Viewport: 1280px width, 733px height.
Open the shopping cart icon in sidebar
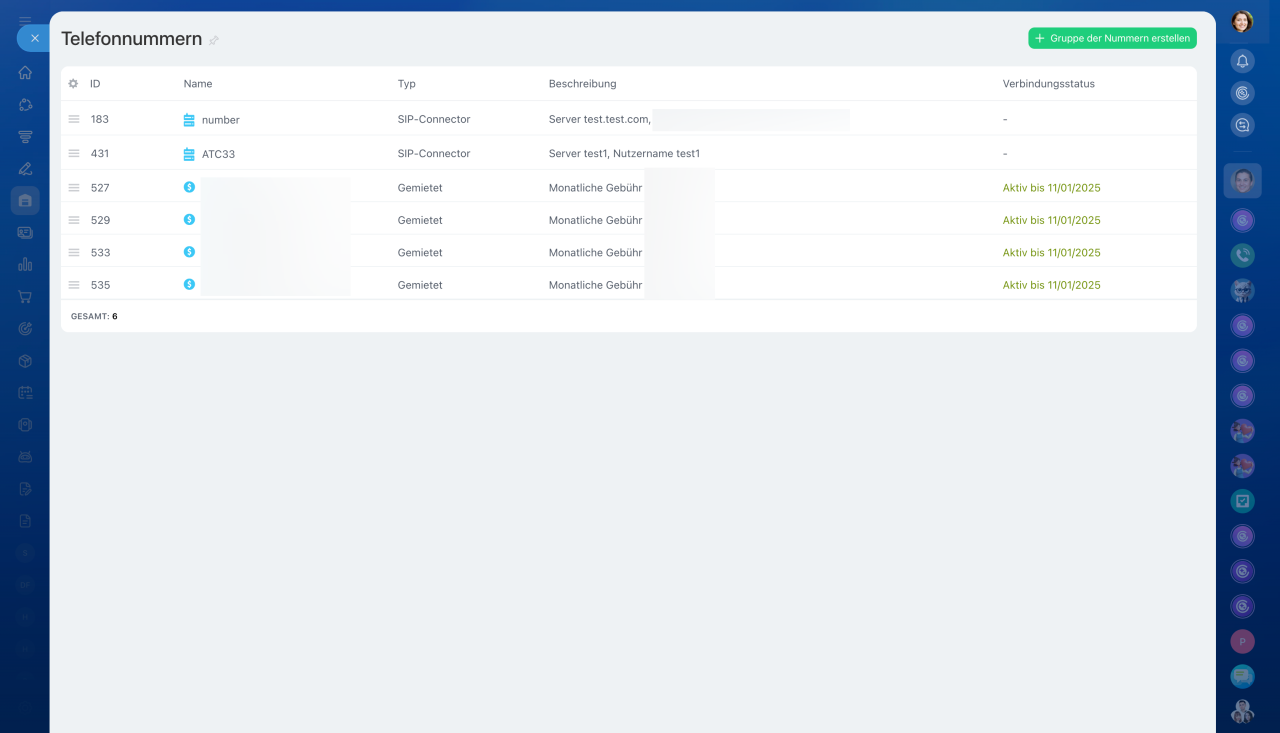click(25, 297)
